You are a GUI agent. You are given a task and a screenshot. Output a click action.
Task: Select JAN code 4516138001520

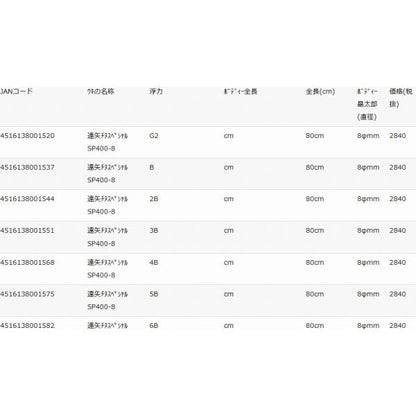(27, 136)
